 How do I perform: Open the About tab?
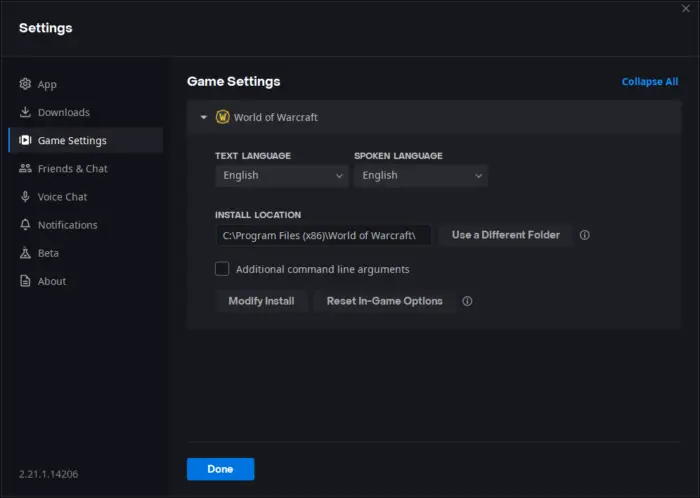(86, 281)
